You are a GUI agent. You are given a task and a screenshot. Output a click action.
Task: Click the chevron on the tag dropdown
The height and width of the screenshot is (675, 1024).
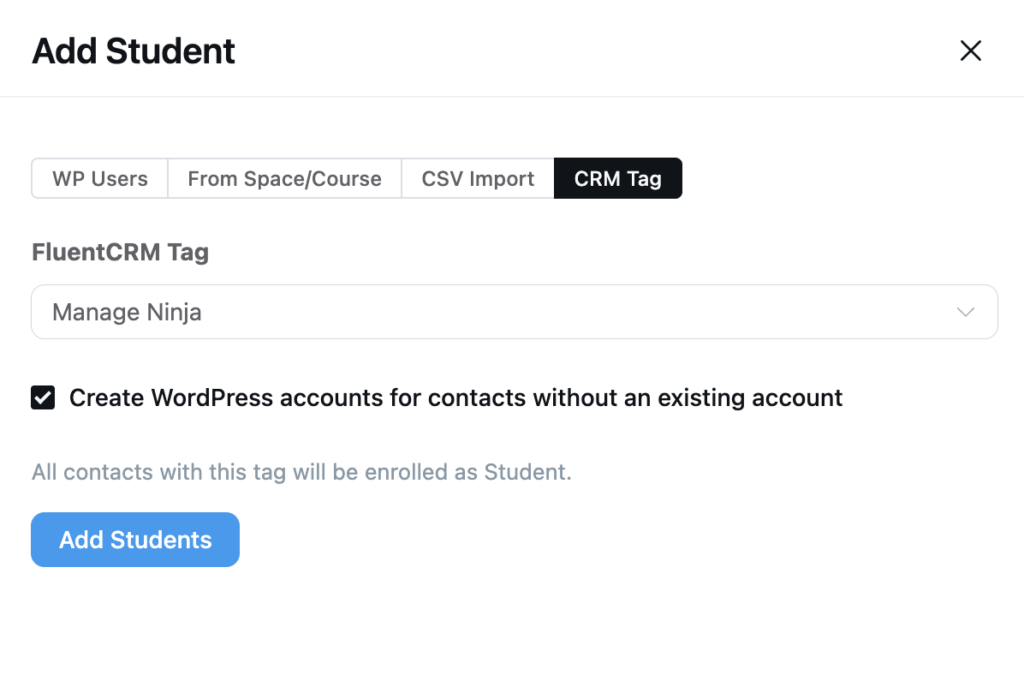965,312
